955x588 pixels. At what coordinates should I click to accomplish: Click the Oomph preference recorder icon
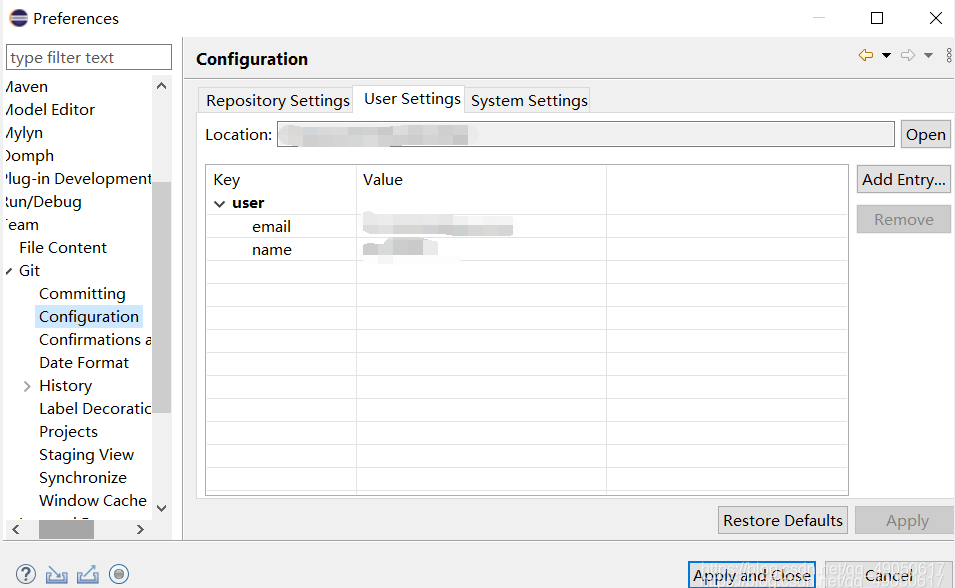[119, 574]
